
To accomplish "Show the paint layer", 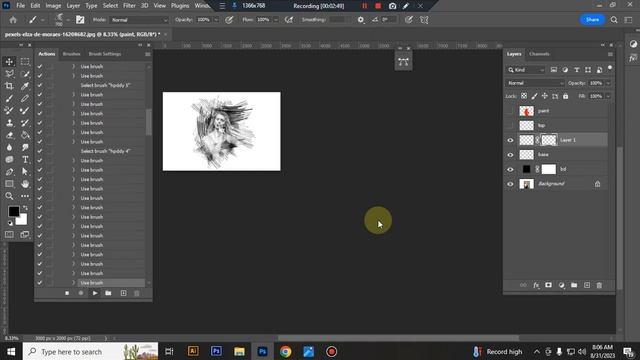I will point(510,111).
